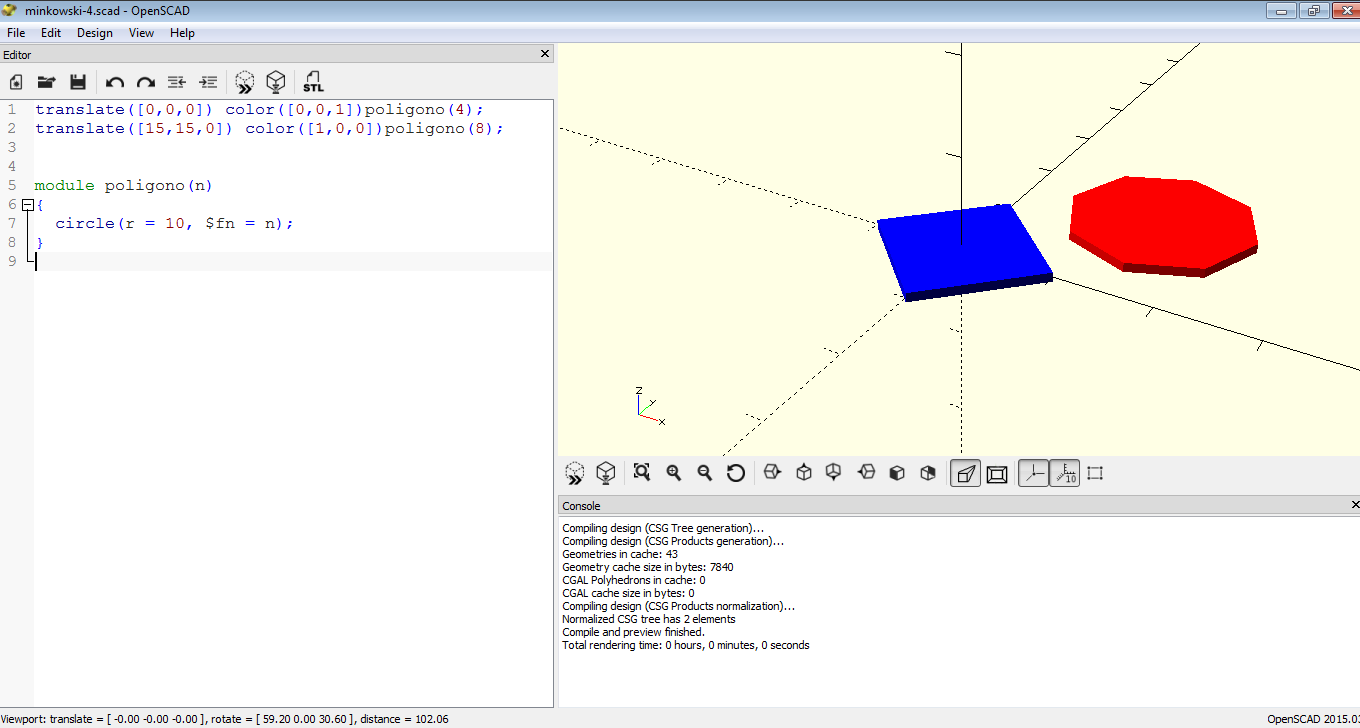Open the Design menu
1360x728 pixels.
click(x=95, y=33)
